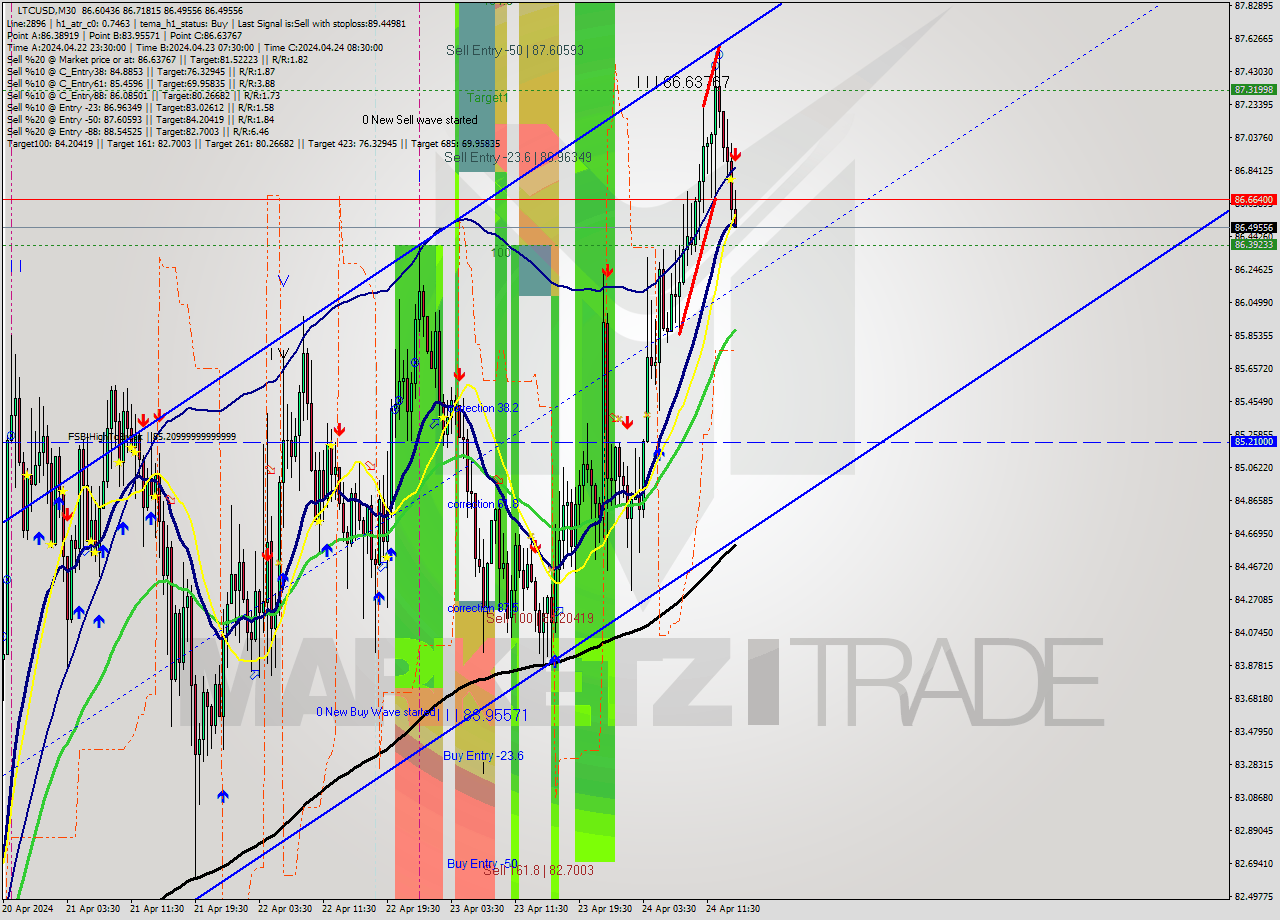Click the 87.03760 price axis value
The image size is (1280, 920).
1253,137
